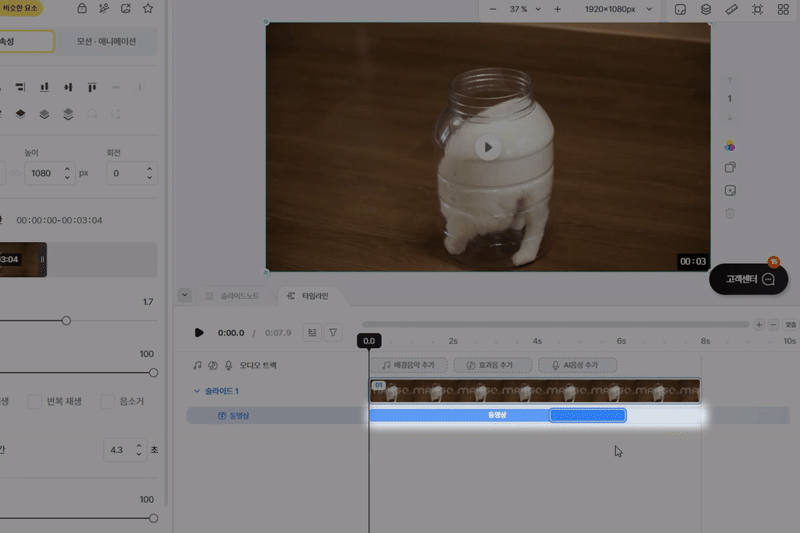Toggle the ruler tool icon
The width and height of the screenshot is (800, 533).
tap(731, 9)
